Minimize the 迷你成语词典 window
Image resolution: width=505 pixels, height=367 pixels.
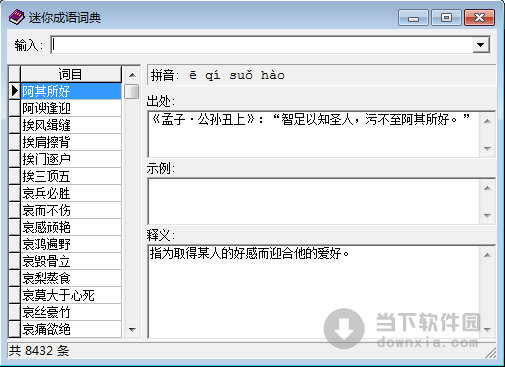(x=413, y=17)
